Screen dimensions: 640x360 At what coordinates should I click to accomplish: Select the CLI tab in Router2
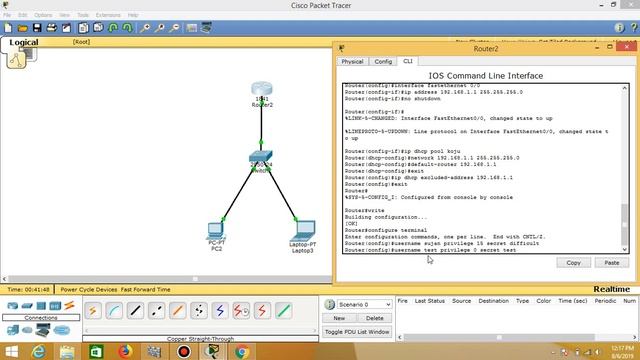(408, 61)
